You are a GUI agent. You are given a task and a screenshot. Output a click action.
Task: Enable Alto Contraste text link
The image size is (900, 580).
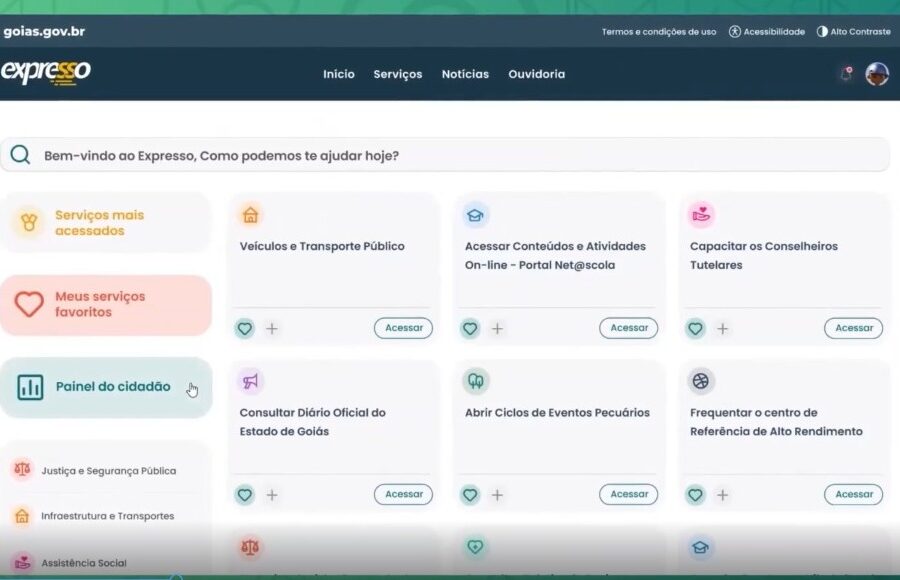tap(860, 32)
